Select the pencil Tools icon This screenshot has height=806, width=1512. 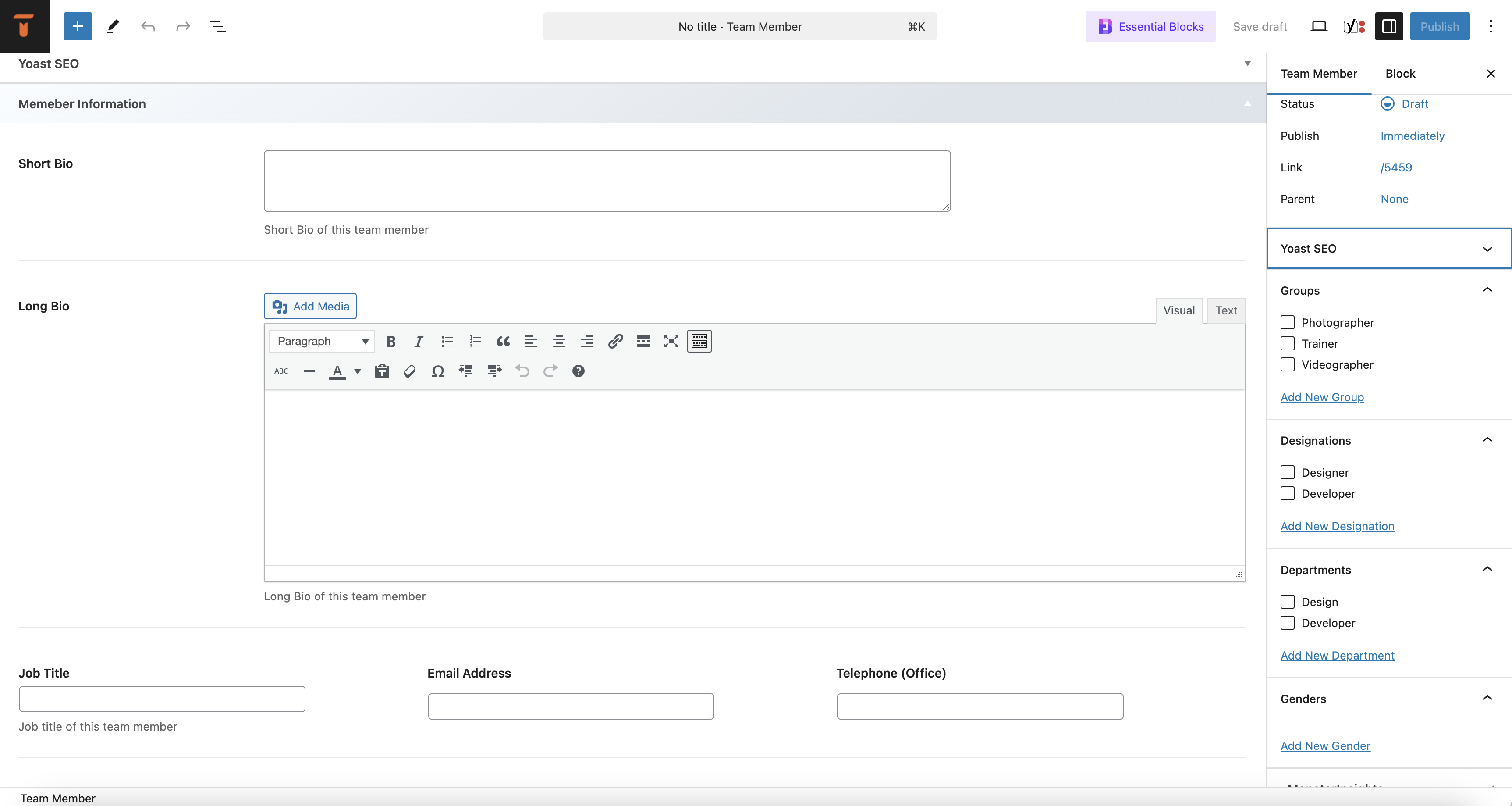pyautogui.click(x=113, y=26)
